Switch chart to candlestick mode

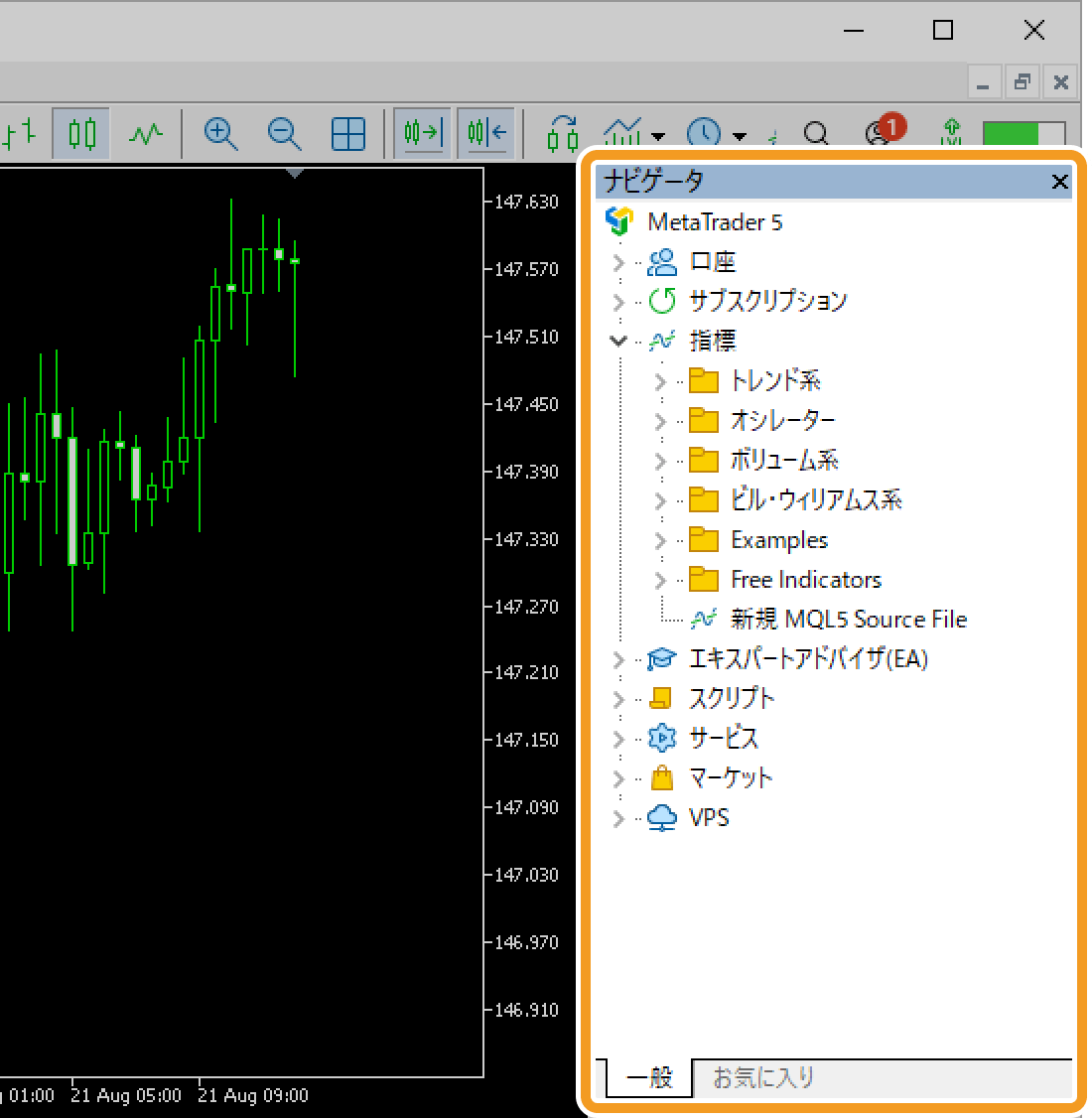point(81,133)
